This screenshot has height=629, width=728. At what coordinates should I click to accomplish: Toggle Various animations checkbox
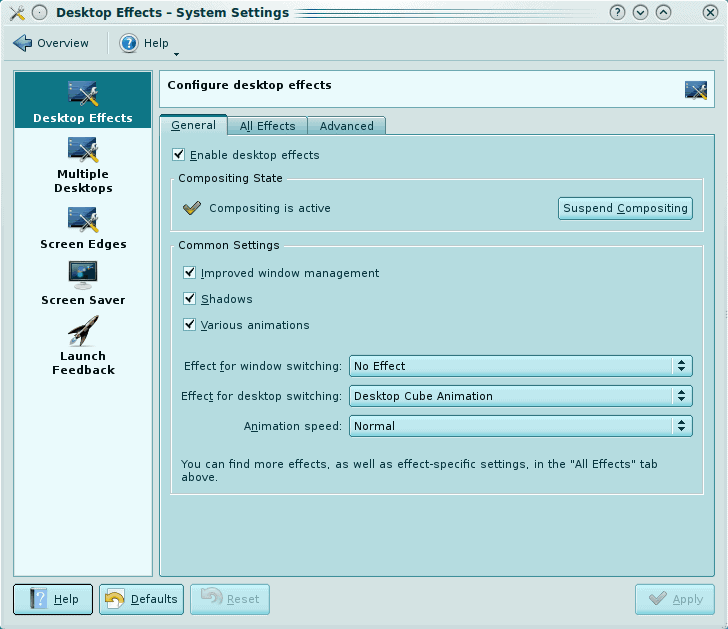(189, 324)
